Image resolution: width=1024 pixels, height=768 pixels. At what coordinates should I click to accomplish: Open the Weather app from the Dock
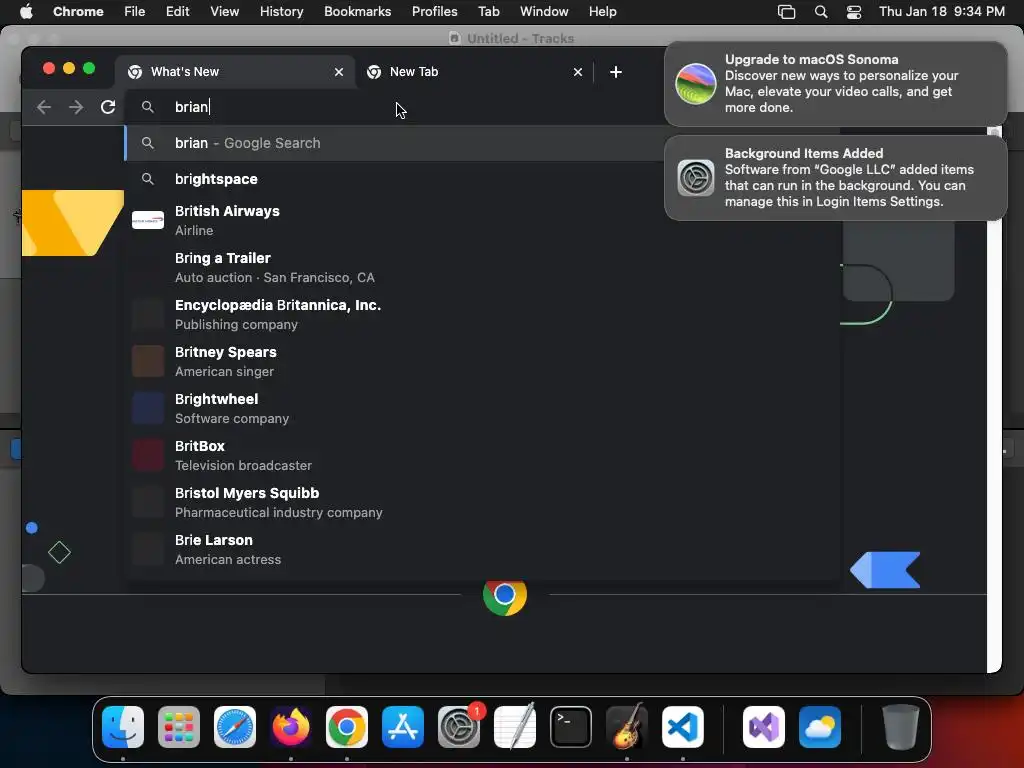(x=820, y=727)
